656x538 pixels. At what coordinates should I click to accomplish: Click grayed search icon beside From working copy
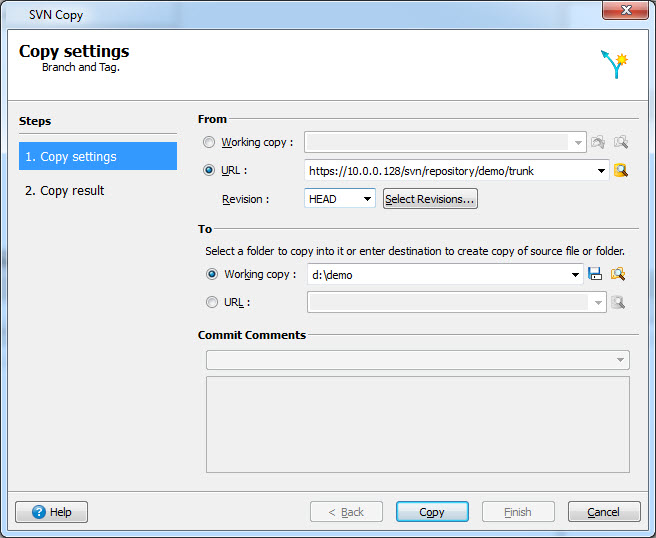[x=621, y=143]
